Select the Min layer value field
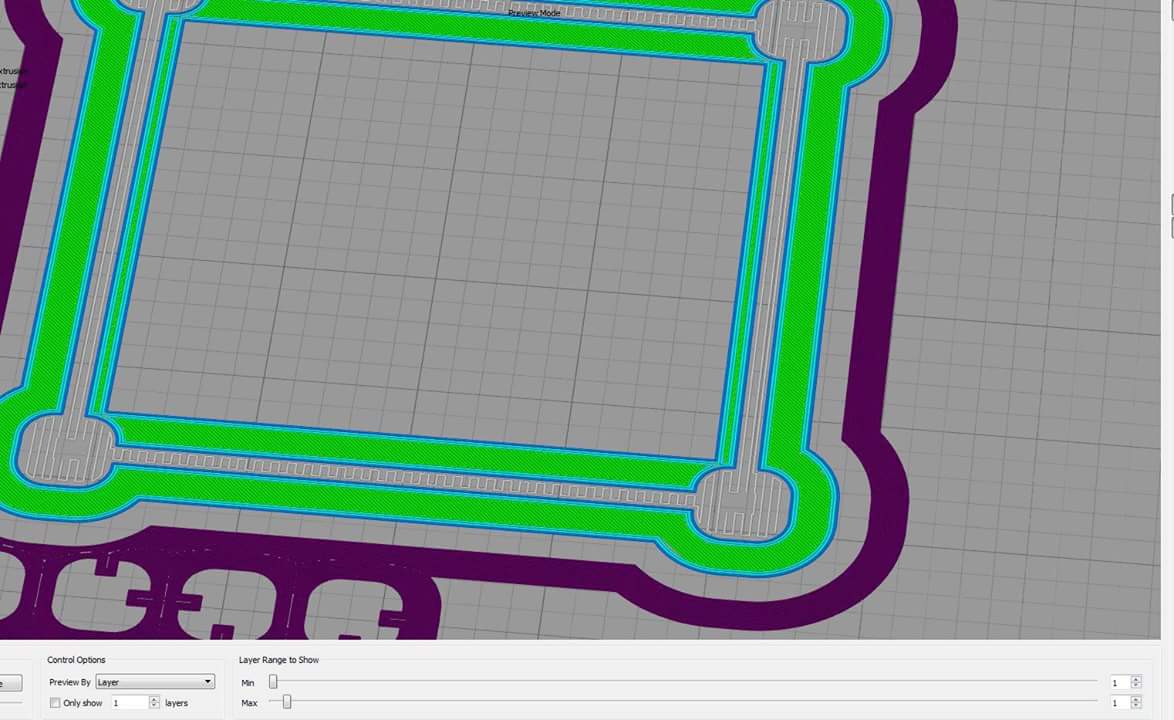Image resolution: width=1174 pixels, height=720 pixels. pyautogui.click(x=1119, y=683)
